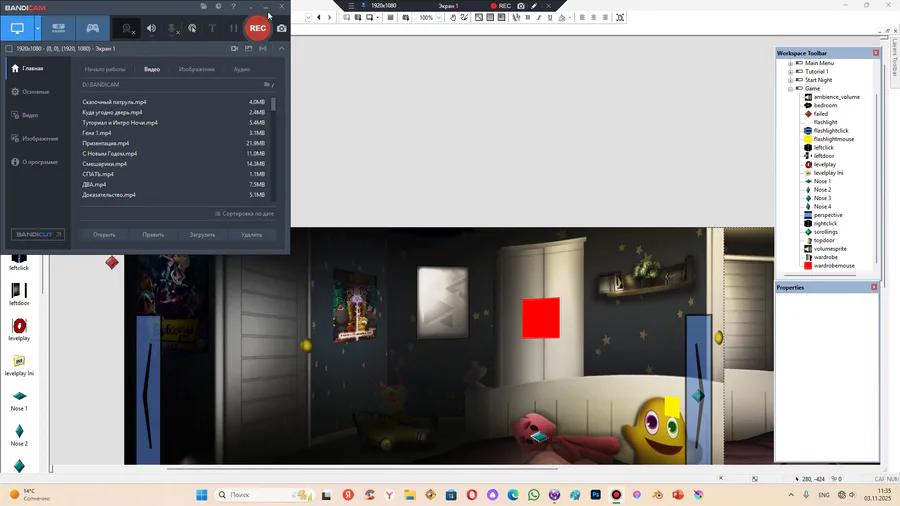The width and height of the screenshot is (900, 506).
Task: Expand Start Night frame in Workspace tree
Action: tap(790, 80)
